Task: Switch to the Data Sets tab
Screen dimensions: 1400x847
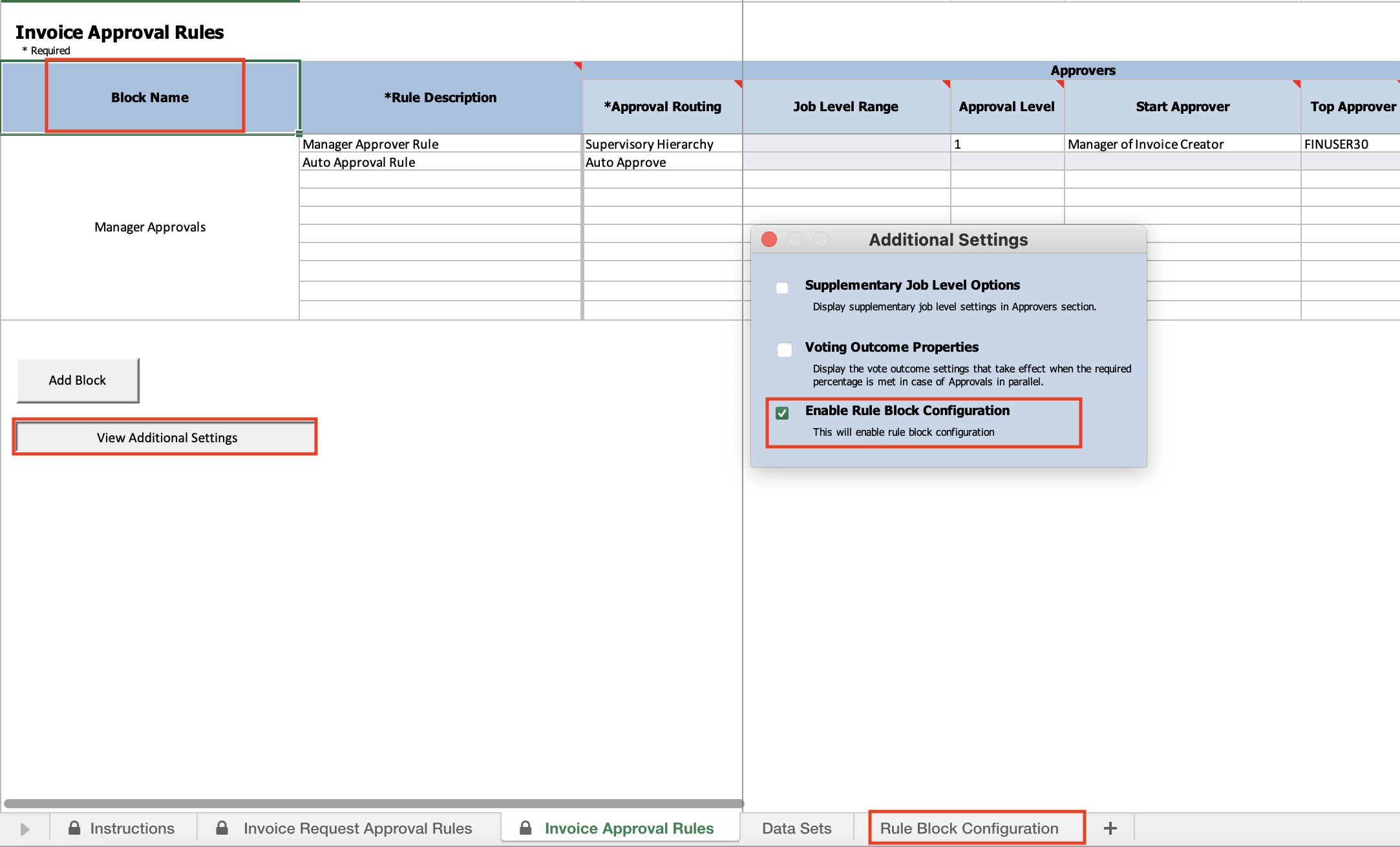Action: pyautogui.click(x=796, y=828)
